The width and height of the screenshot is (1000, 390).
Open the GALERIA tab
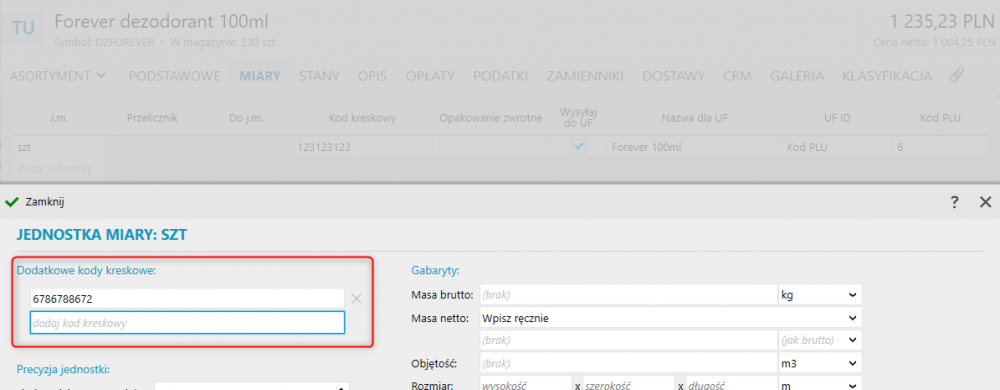(x=797, y=76)
